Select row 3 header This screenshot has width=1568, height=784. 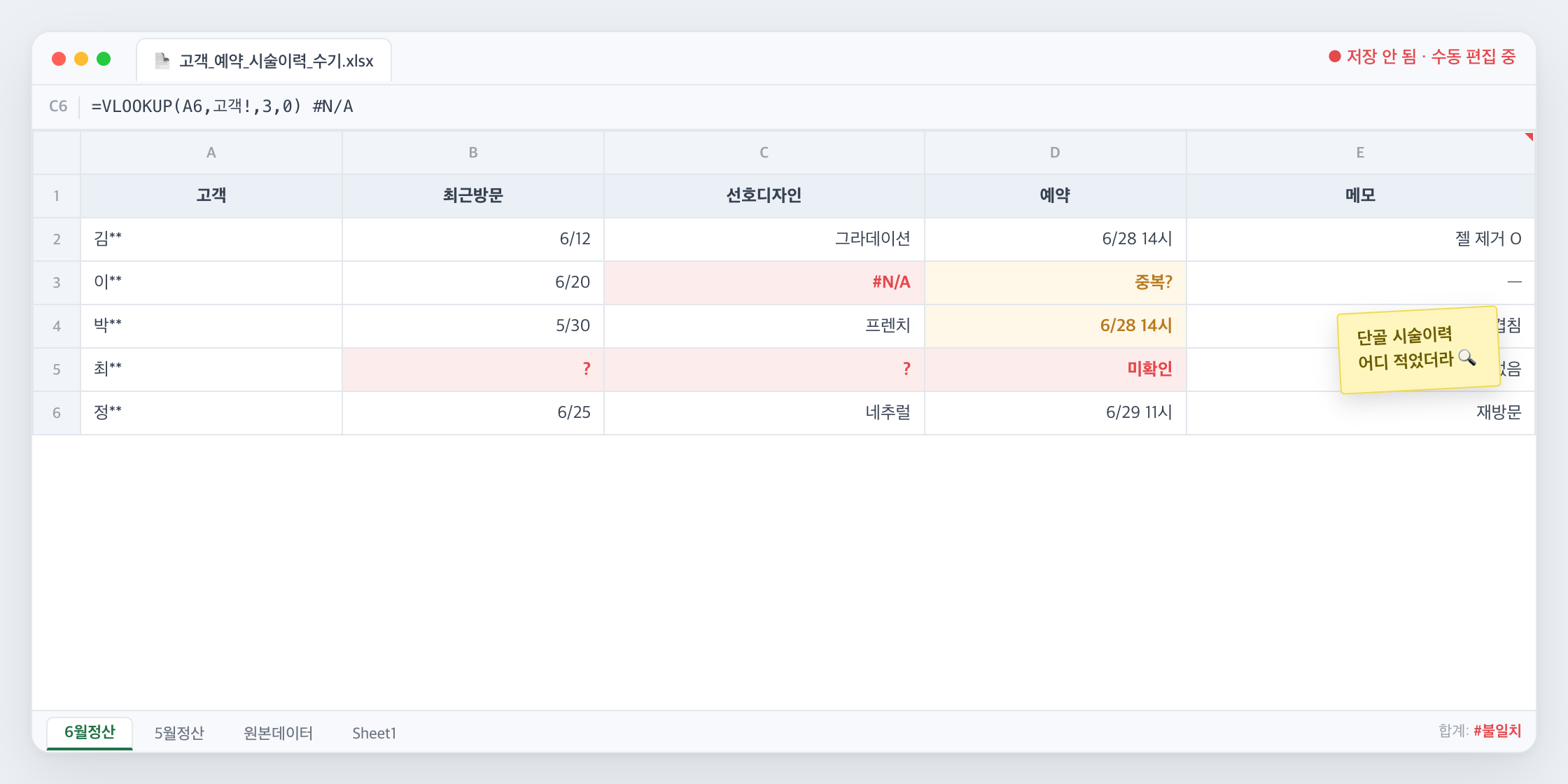coord(57,283)
